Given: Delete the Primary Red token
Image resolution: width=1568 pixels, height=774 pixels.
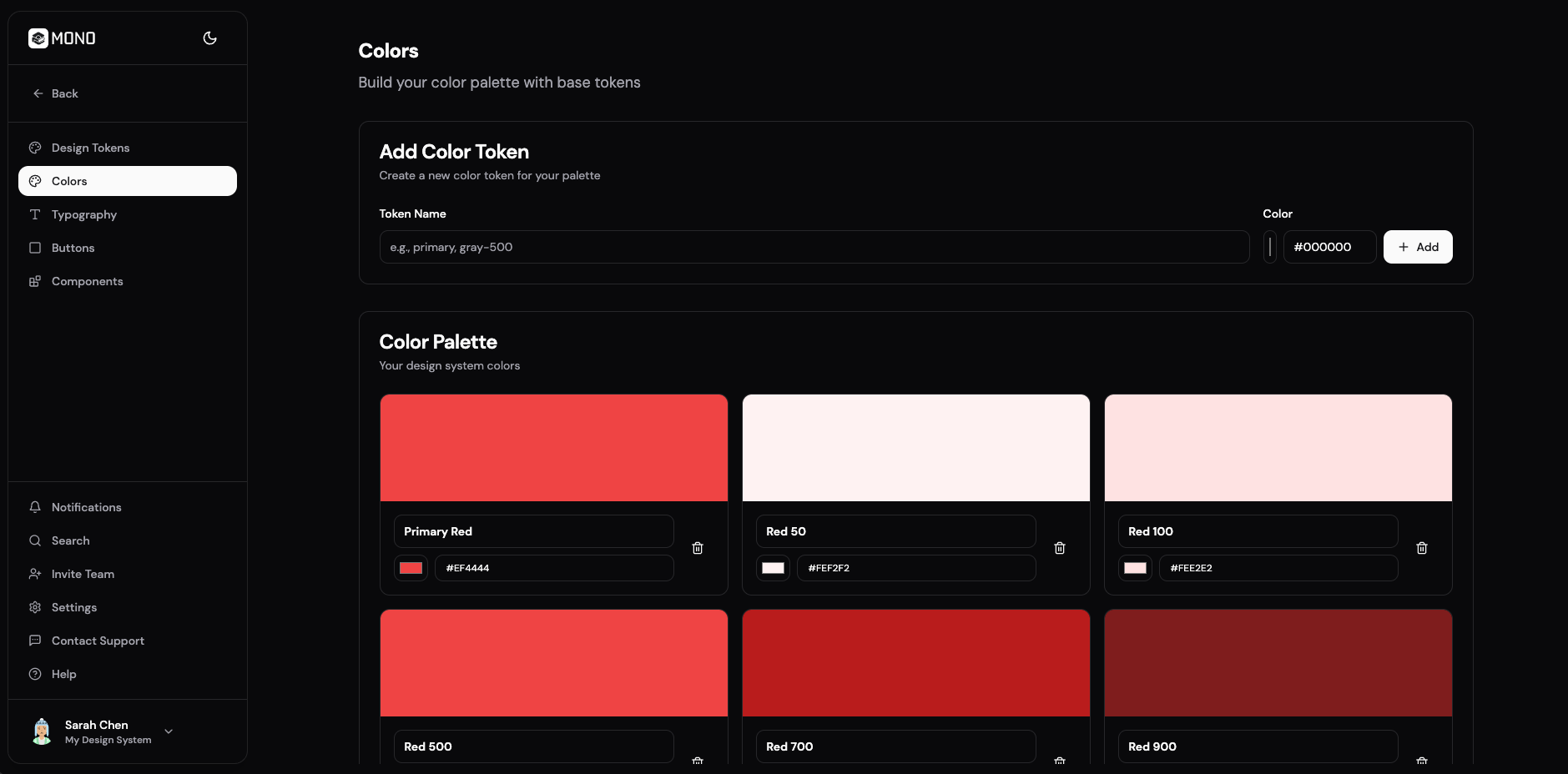Looking at the screenshot, I should pyautogui.click(x=698, y=548).
